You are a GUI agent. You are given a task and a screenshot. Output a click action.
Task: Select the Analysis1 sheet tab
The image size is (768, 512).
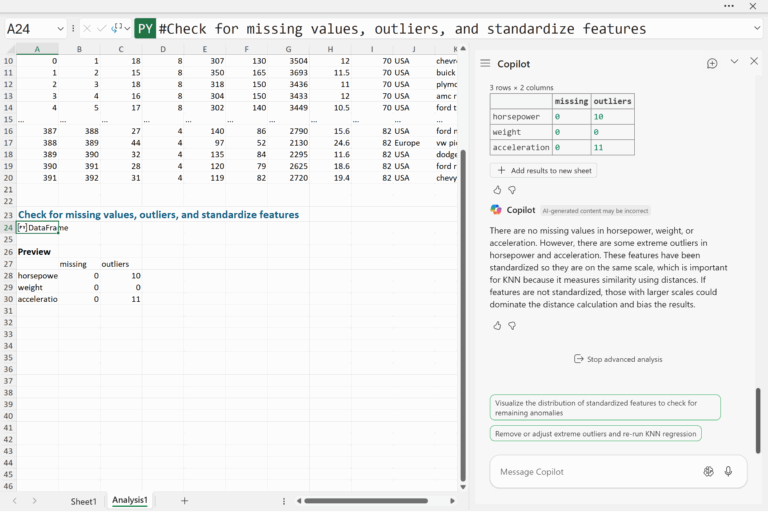click(x=130, y=500)
